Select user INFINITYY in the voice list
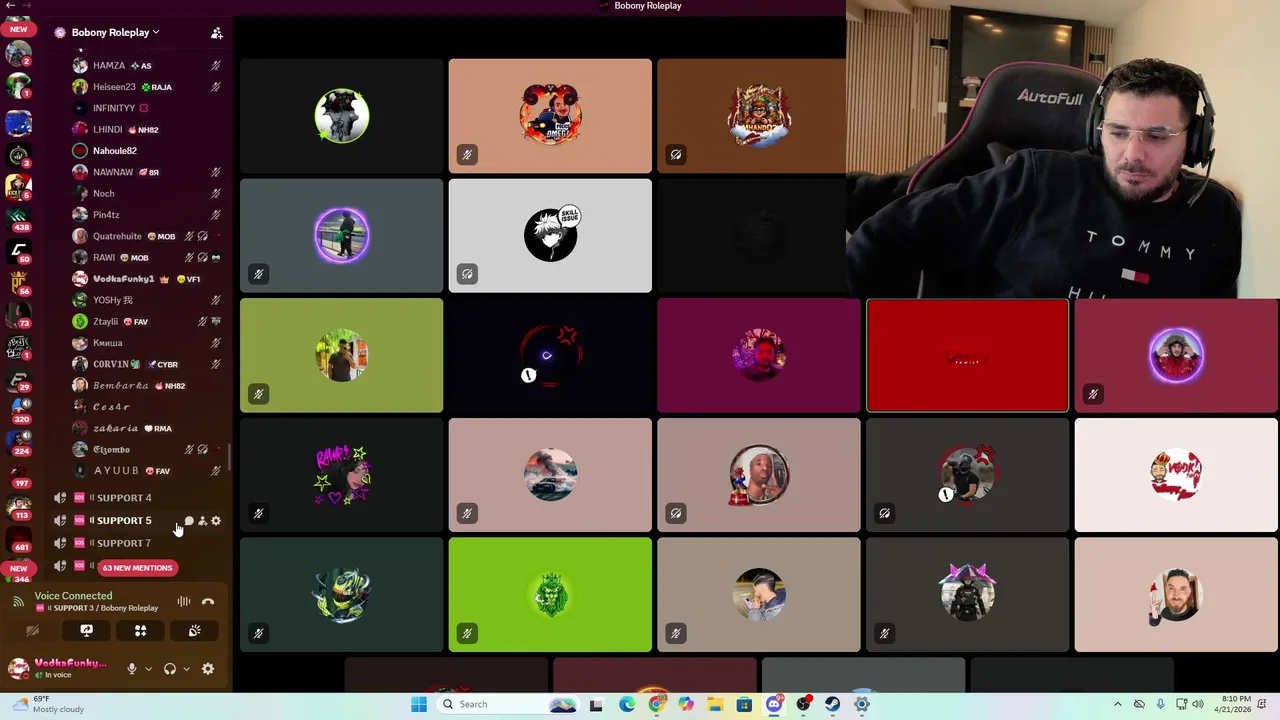This screenshot has width=1280, height=720. [x=145, y=108]
